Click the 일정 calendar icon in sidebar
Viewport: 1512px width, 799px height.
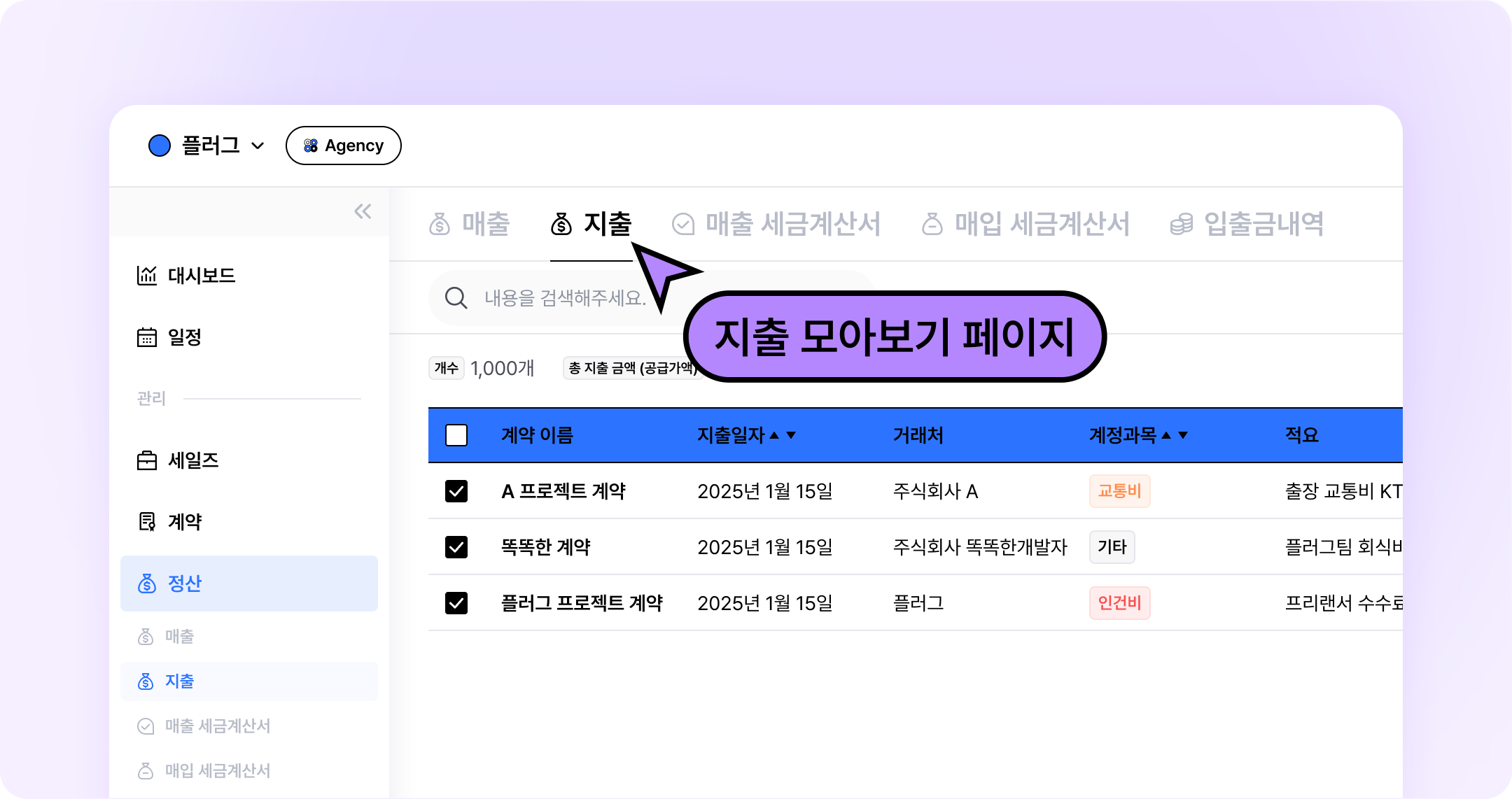[x=147, y=337]
